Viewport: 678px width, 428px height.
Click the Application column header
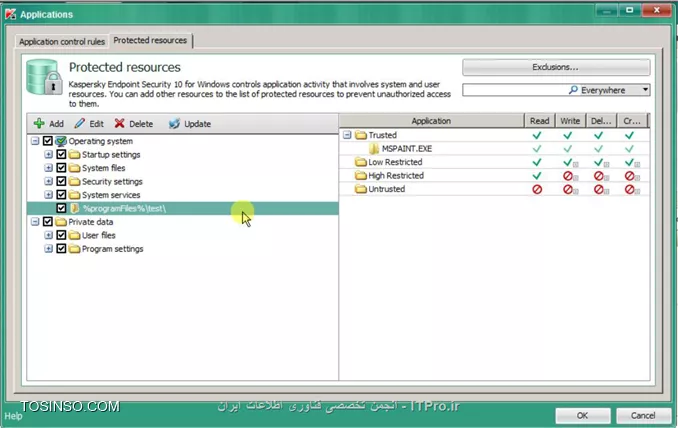click(x=431, y=121)
